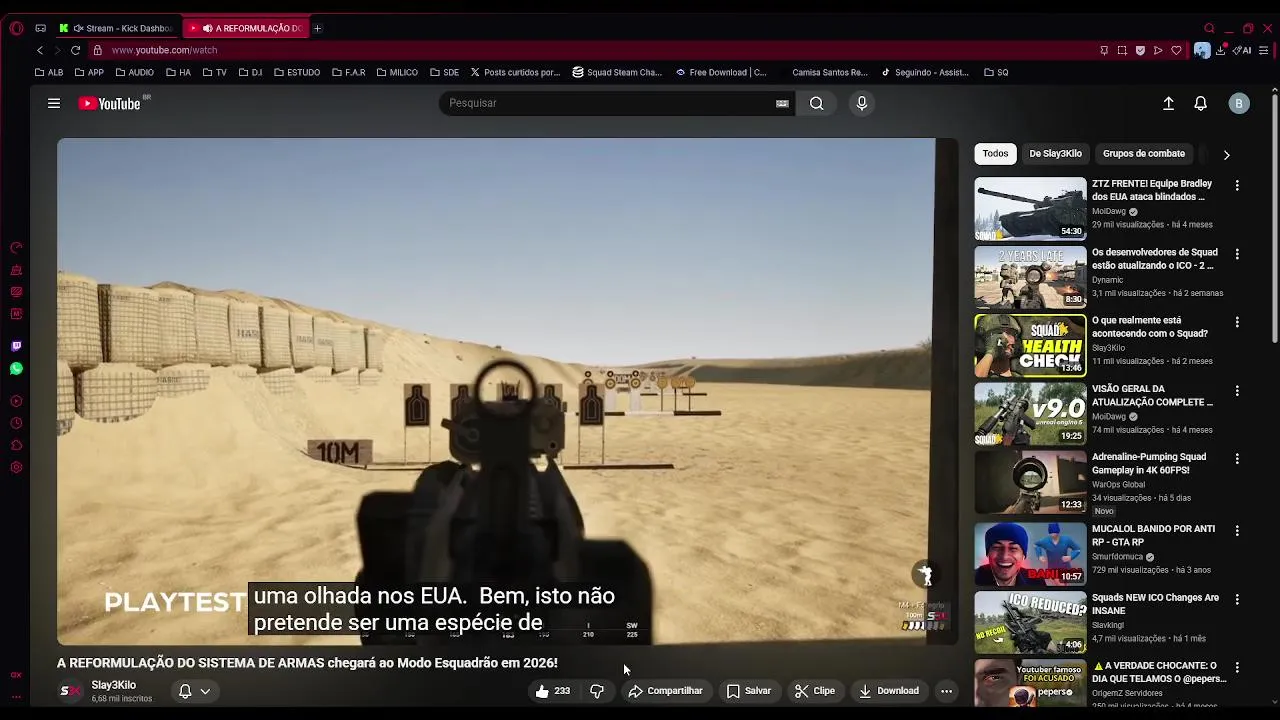This screenshot has height=720, width=1280.
Task: Open the AUDIO bookmarks folder
Action: pos(134,72)
